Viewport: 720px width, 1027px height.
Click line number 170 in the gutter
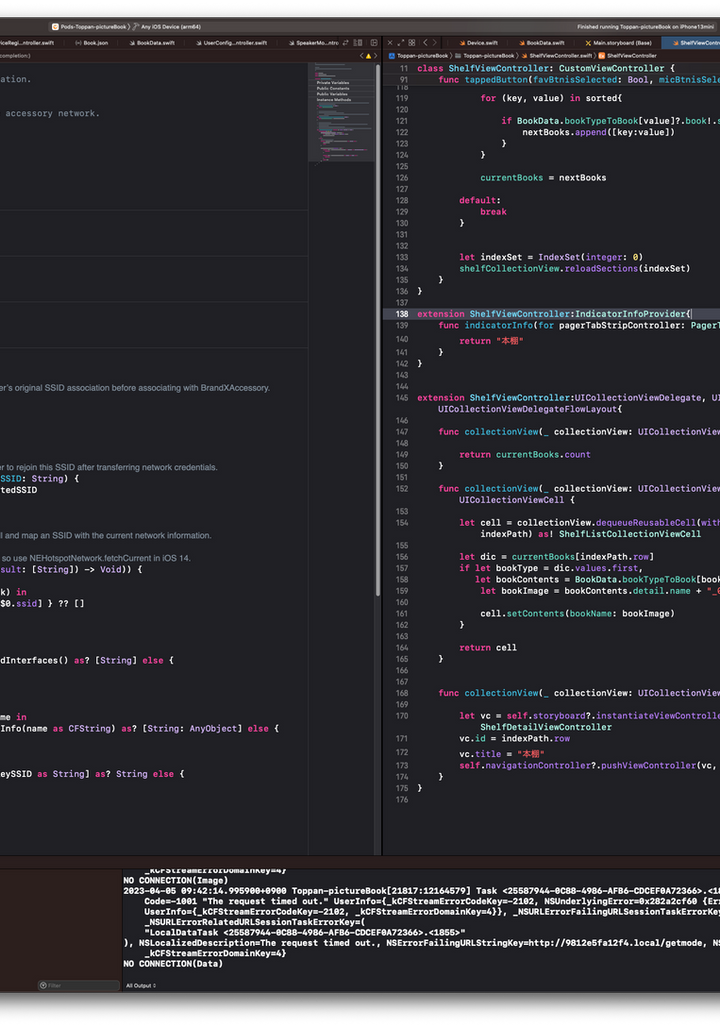coord(402,716)
